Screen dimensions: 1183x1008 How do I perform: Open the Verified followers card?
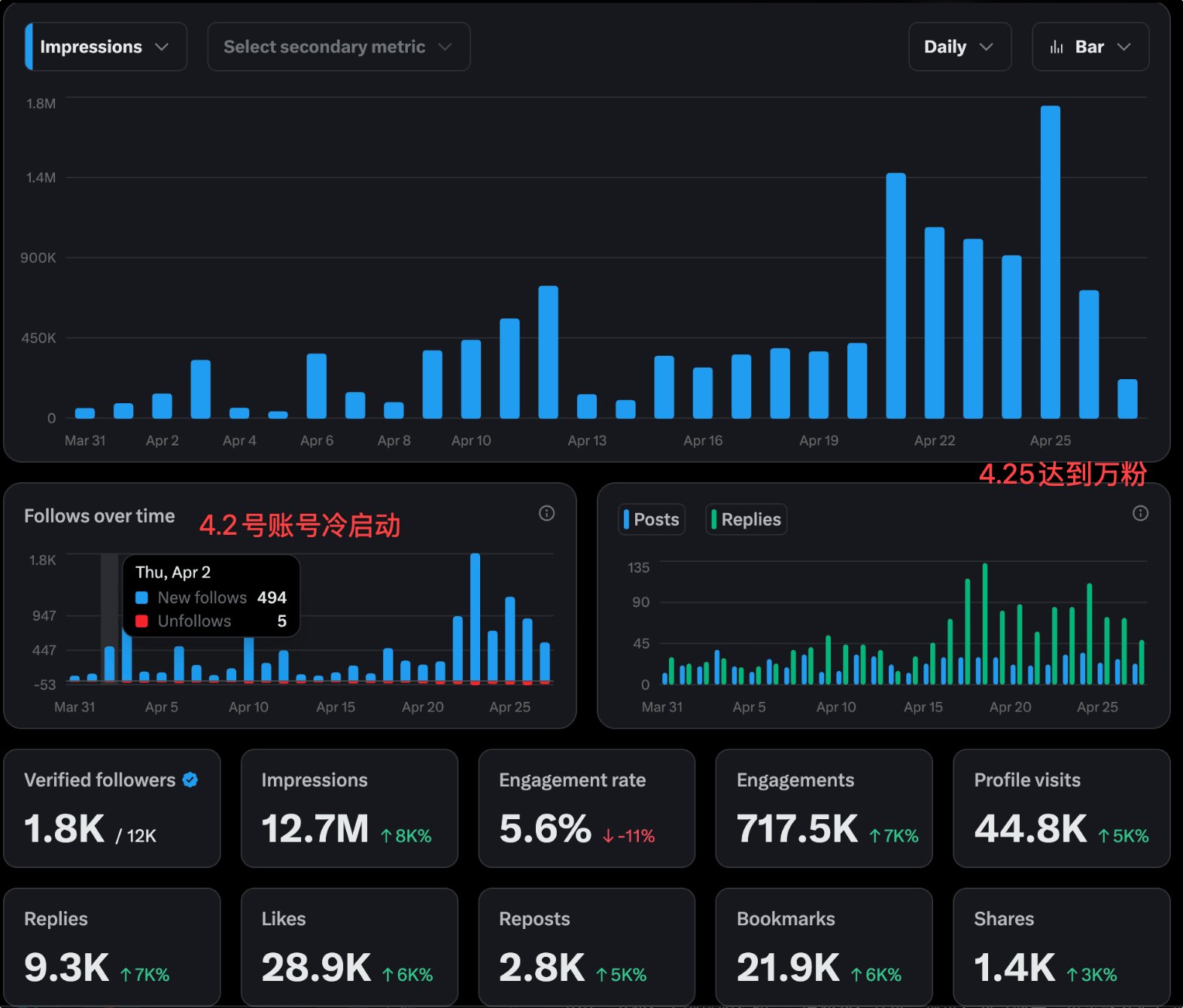[112, 808]
